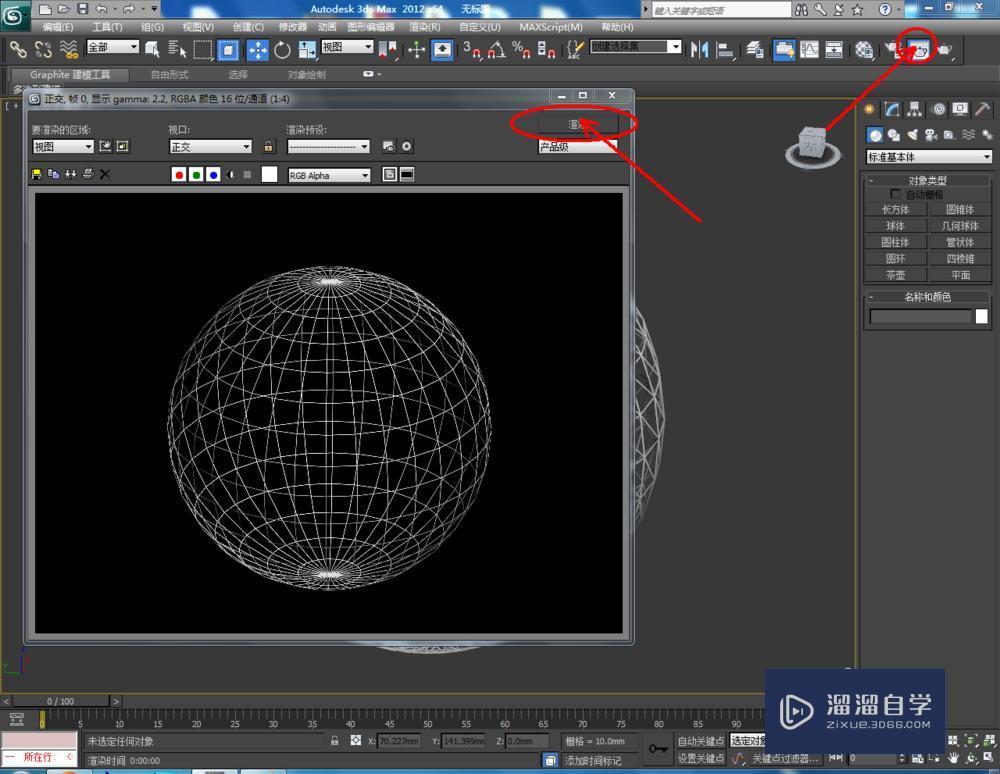This screenshot has width=1000, height=774.
Task: Click the Save Image icon in render window
Action: pyautogui.click(x=37, y=174)
